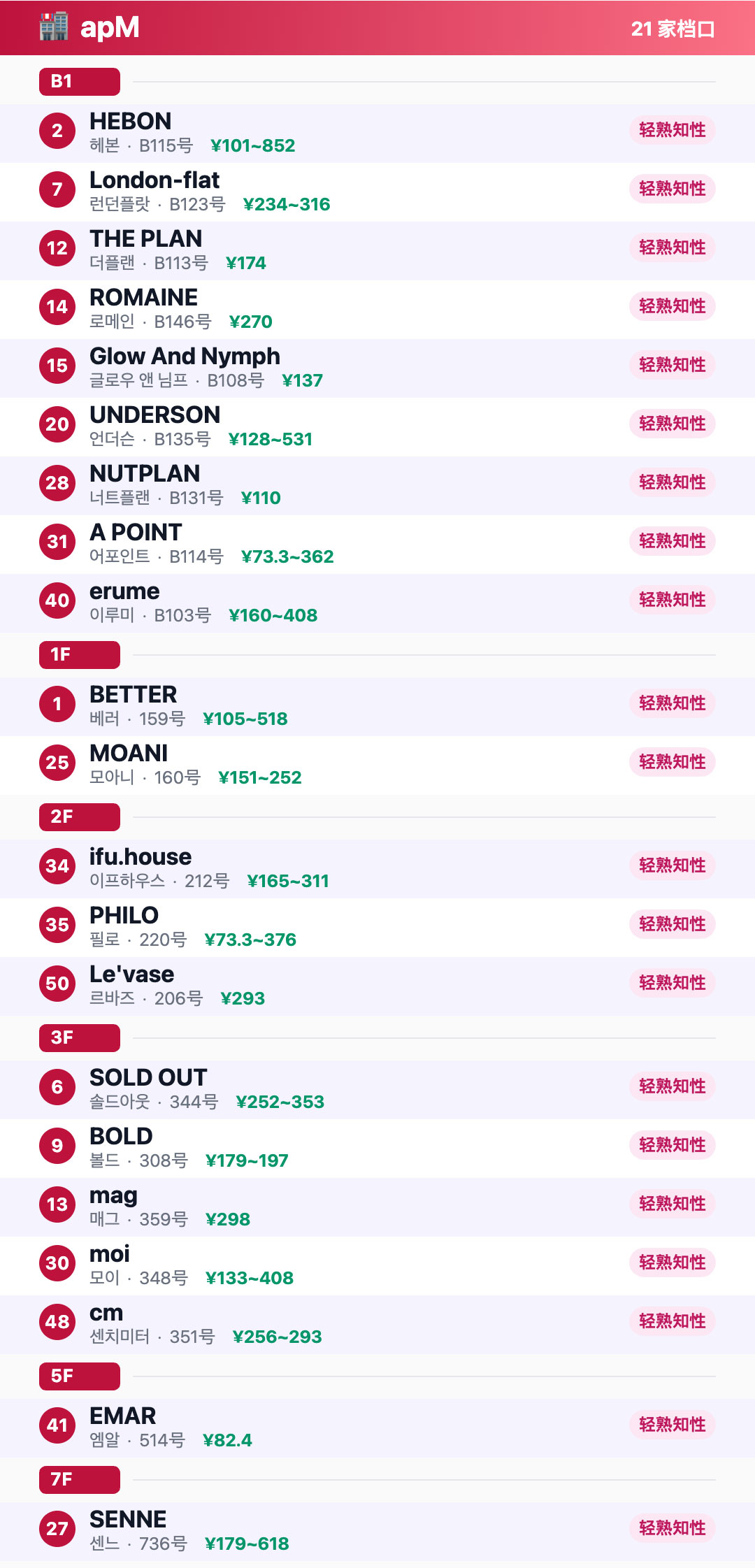755x1568 pixels.
Task: Click the price ¥73.3~376 for PHILO
Action: (250, 940)
